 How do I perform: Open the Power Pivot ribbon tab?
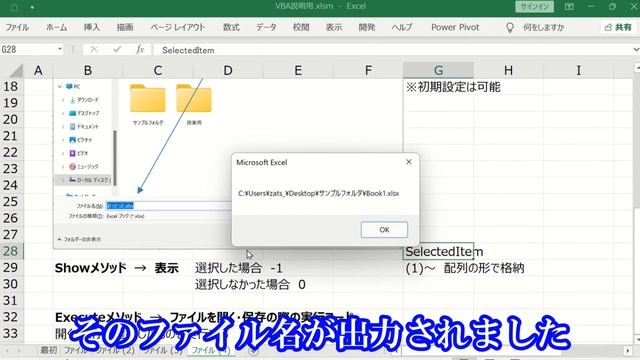455,27
